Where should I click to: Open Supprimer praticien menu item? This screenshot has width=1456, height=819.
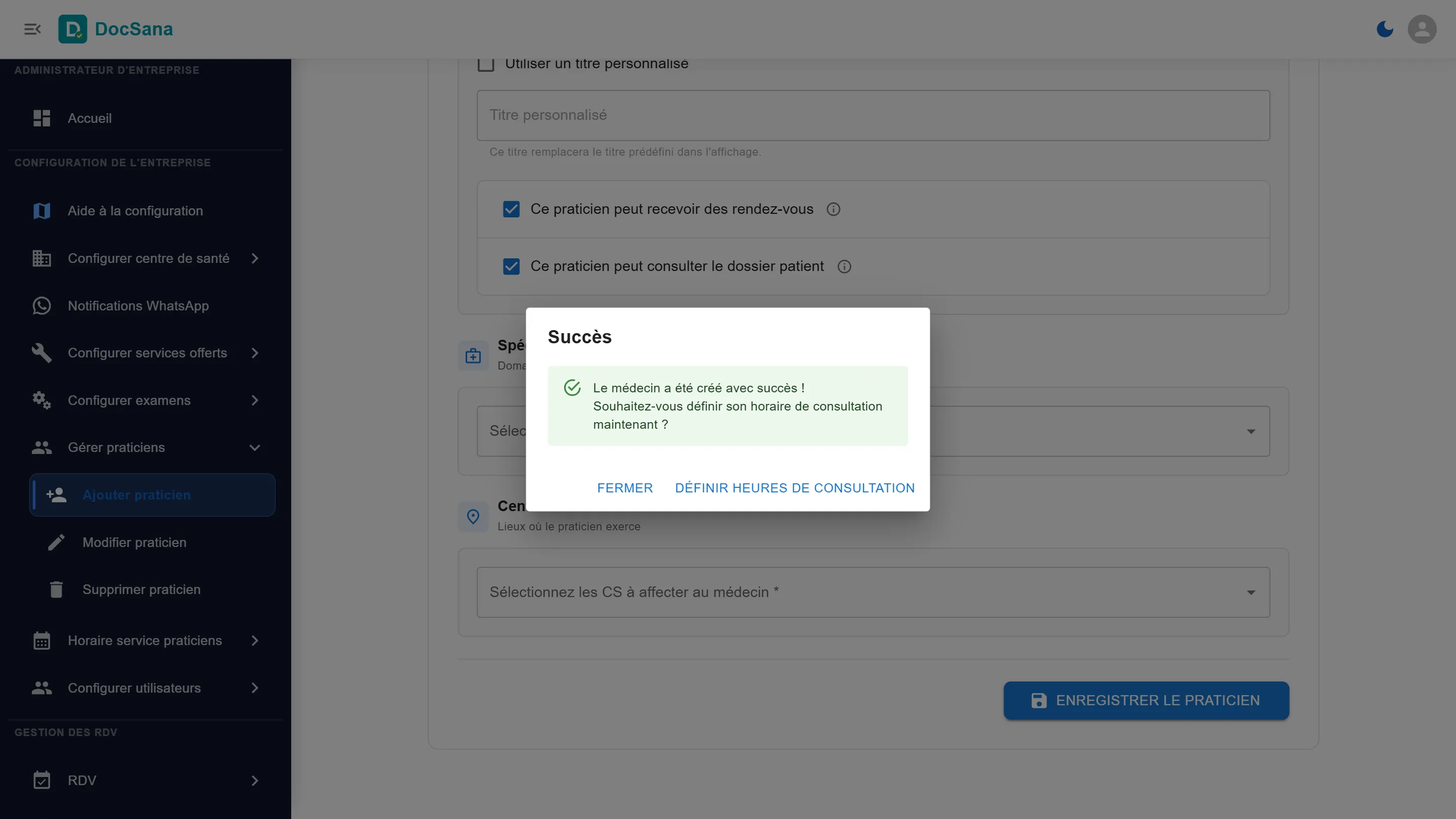pyautogui.click(x=153, y=589)
